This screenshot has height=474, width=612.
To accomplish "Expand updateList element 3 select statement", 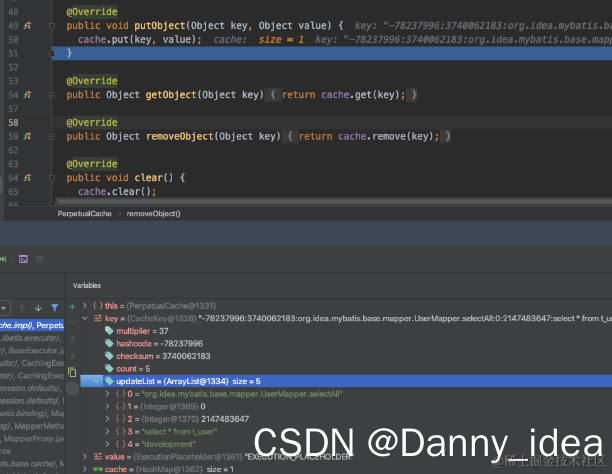I will coord(107,431).
